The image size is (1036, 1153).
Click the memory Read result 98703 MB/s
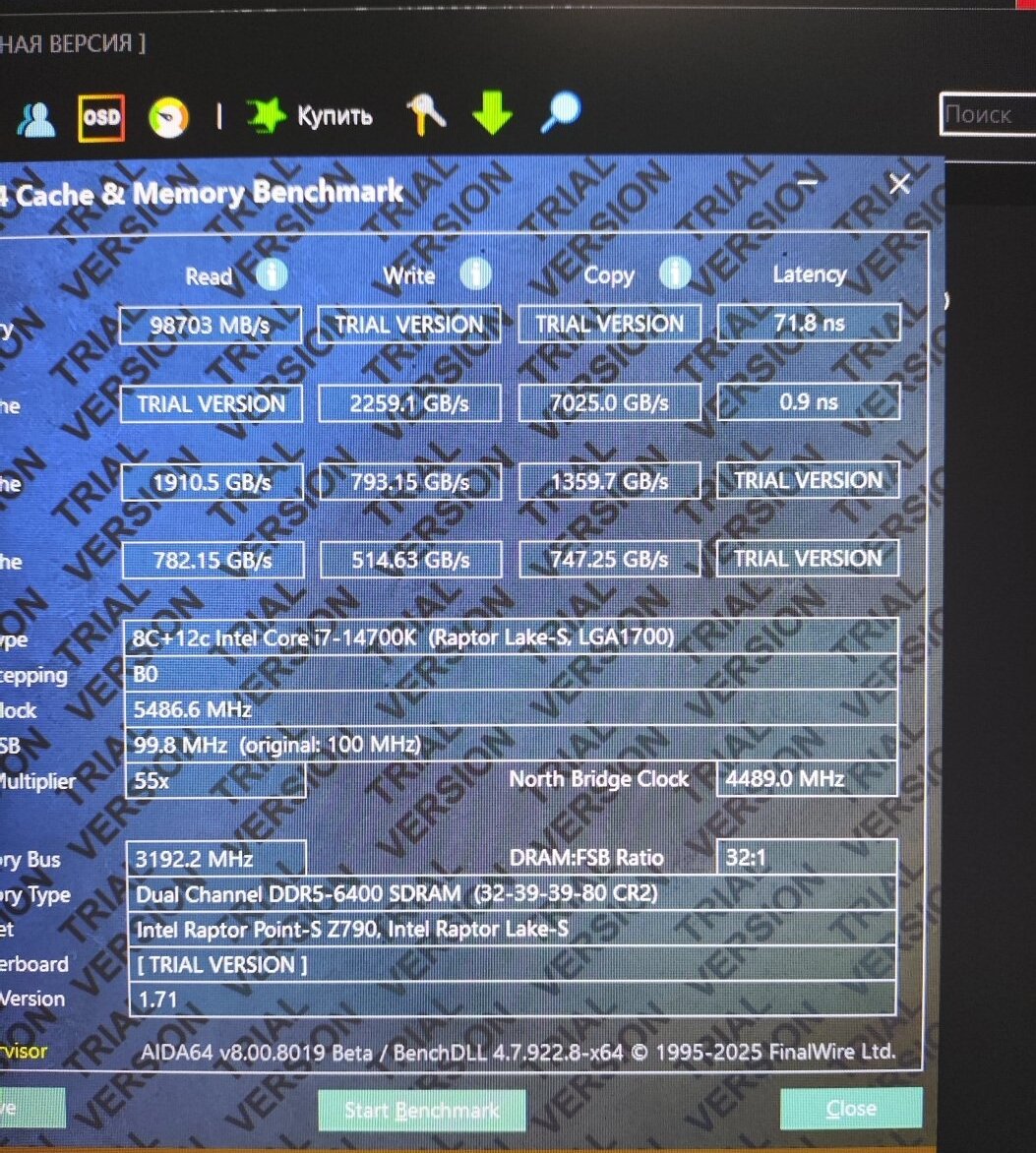click(x=210, y=326)
